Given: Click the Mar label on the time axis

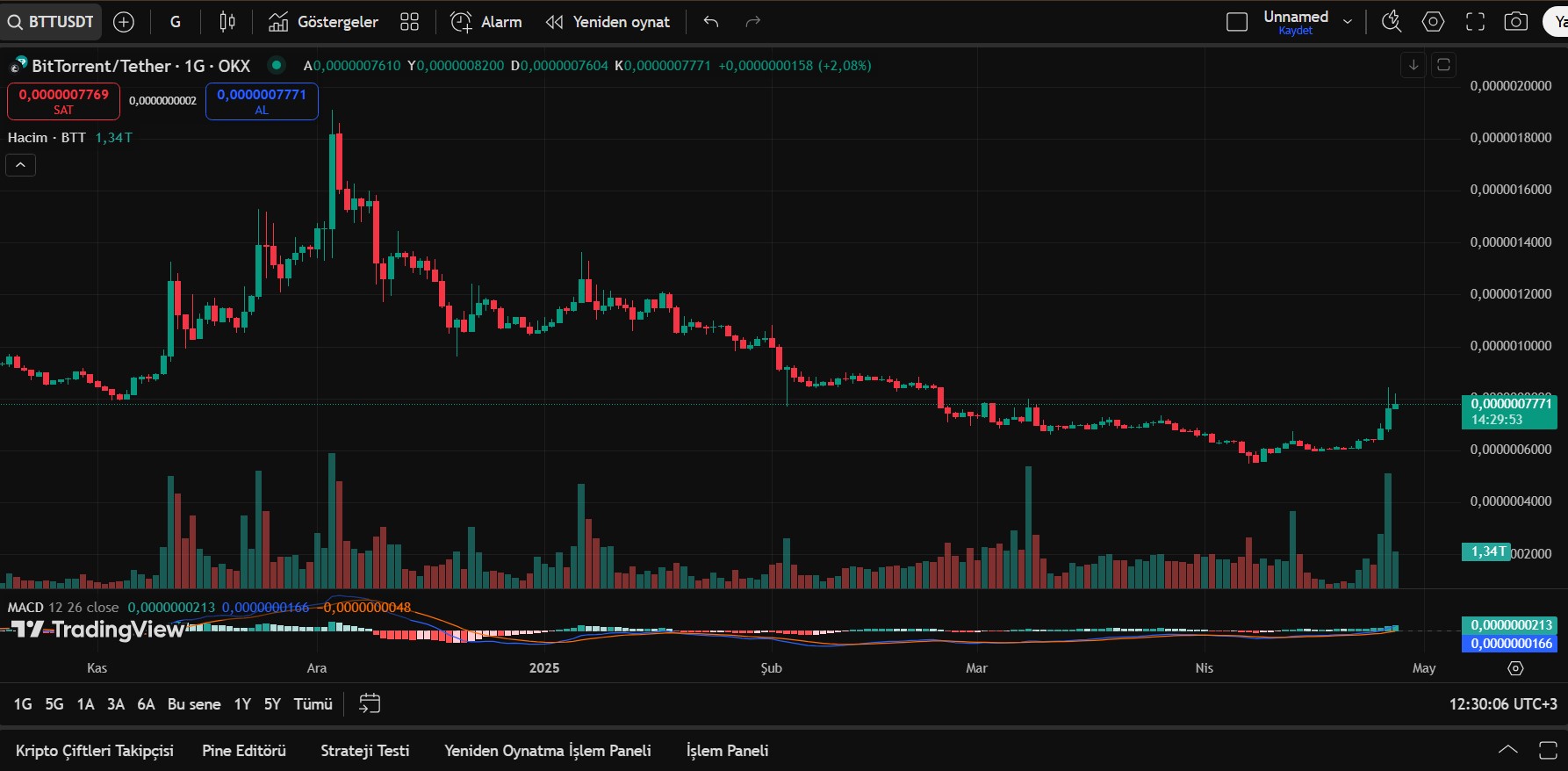Looking at the screenshot, I should [976, 668].
